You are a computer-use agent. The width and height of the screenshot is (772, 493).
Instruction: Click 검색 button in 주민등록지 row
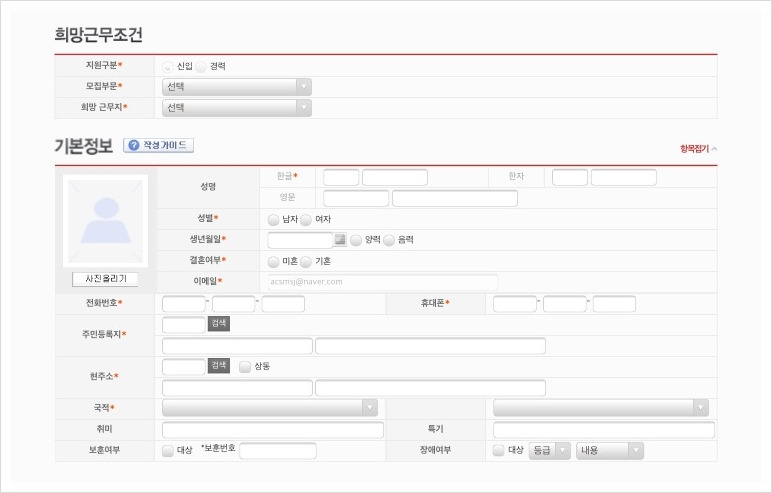tap(219, 324)
